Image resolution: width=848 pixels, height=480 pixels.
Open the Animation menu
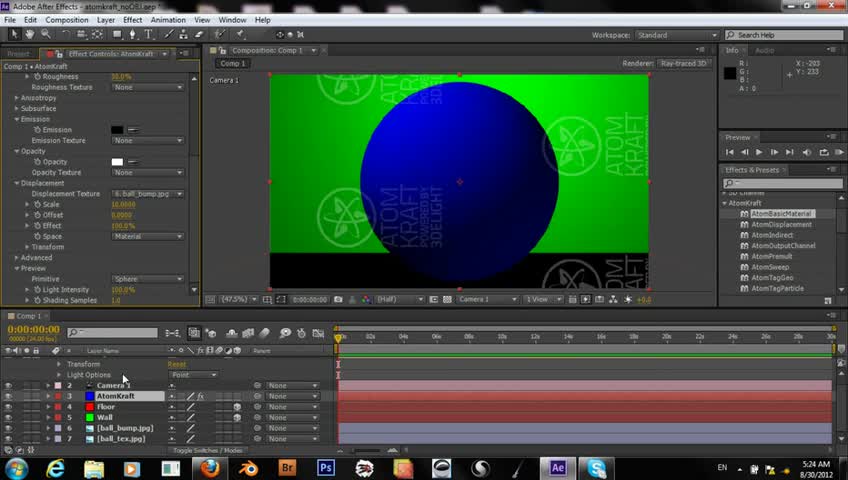(x=168, y=20)
